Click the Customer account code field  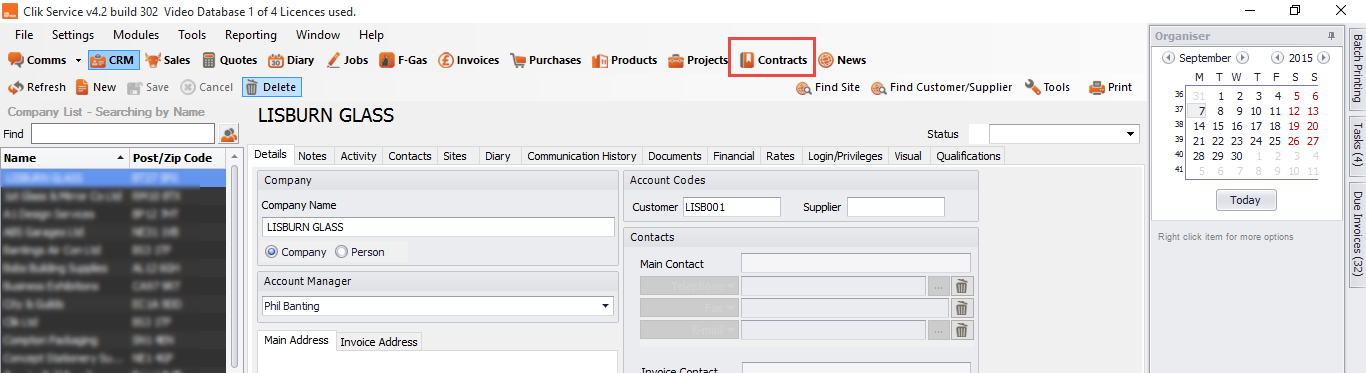click(x=731, y=207)
